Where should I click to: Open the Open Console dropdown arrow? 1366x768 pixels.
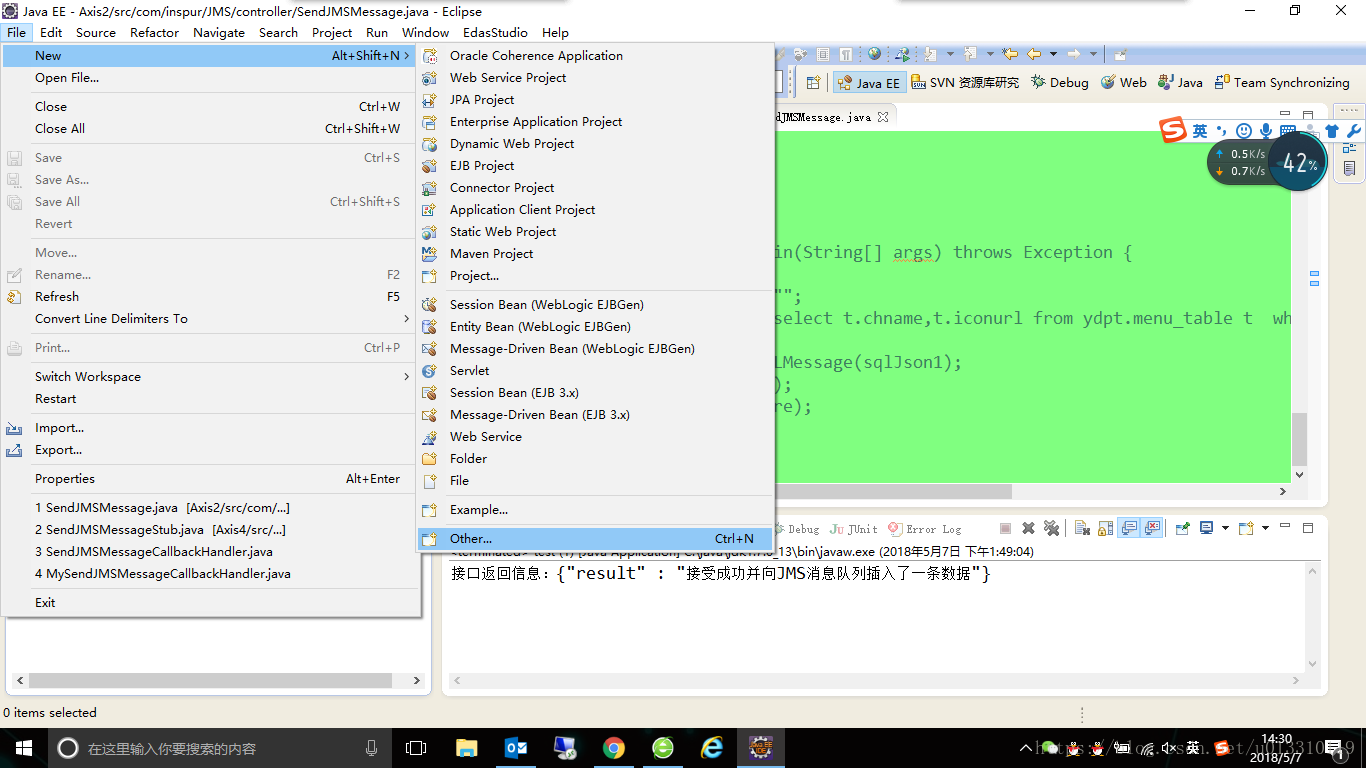[x=1265, y=528]
